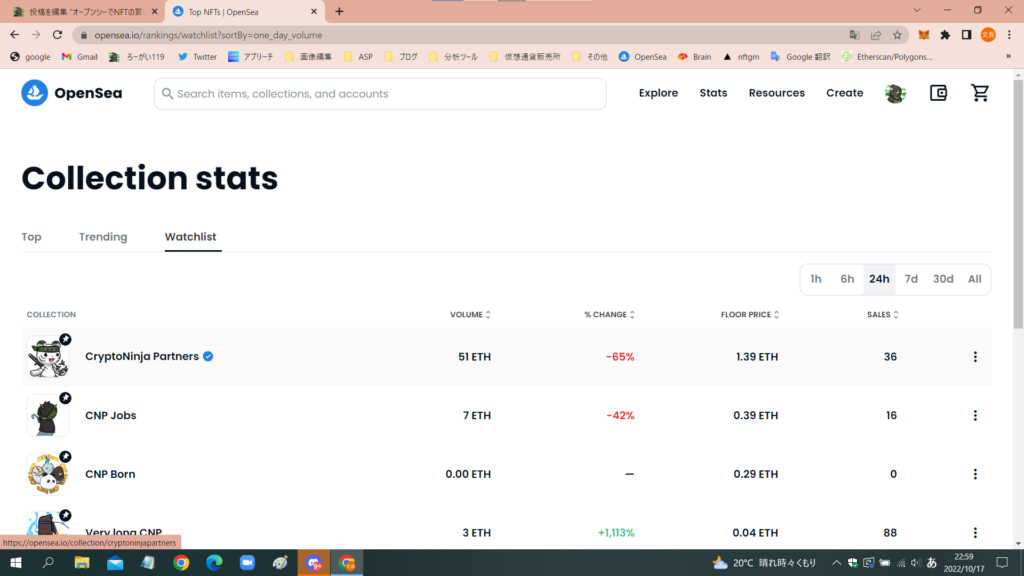Open Zoom from the taskbar
This screenshot has height=576, width=1024.
pos(248,563)
